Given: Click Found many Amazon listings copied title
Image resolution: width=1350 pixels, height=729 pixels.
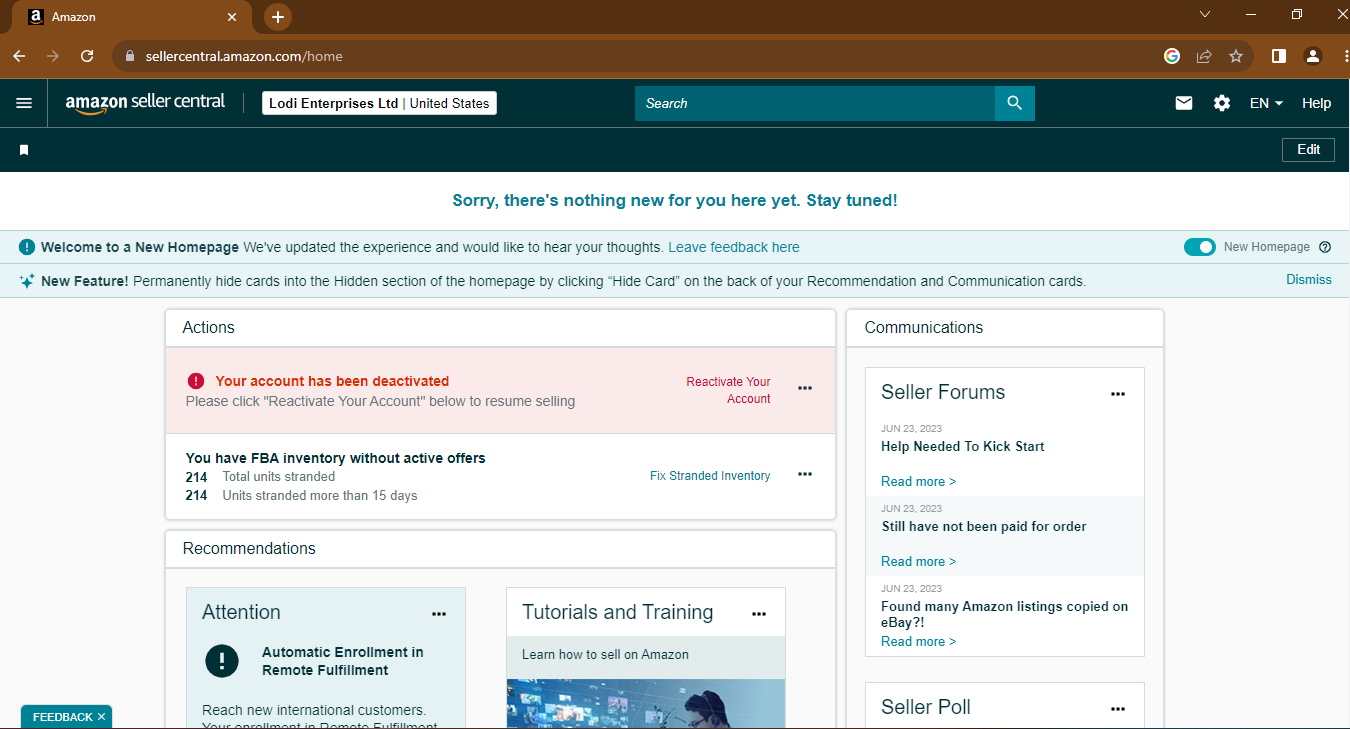Looking at the screenshot, I should coord(1004,614).
